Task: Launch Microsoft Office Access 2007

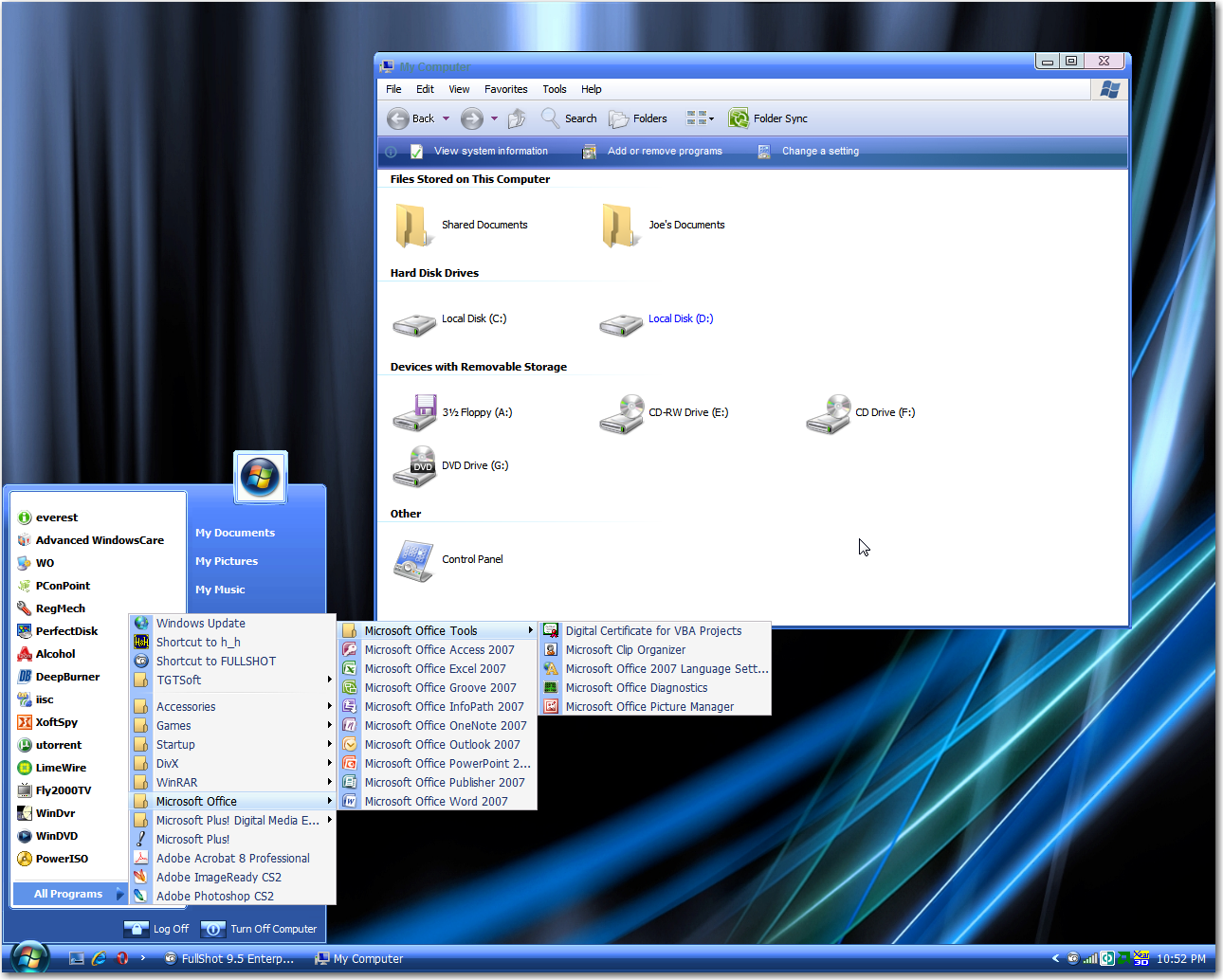Action: tap(438, 650)
